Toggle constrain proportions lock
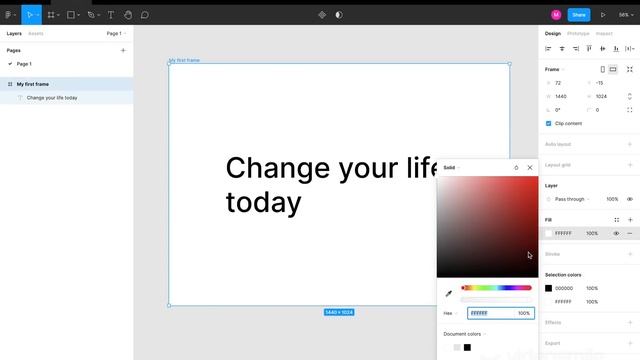 tap(629, 96)
